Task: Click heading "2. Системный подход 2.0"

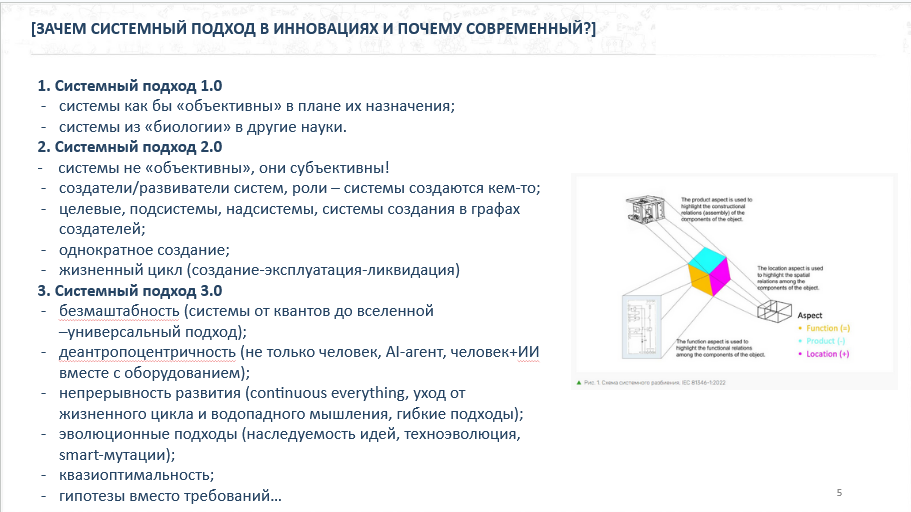Action: pyautogui.click(x=136, y=147)
